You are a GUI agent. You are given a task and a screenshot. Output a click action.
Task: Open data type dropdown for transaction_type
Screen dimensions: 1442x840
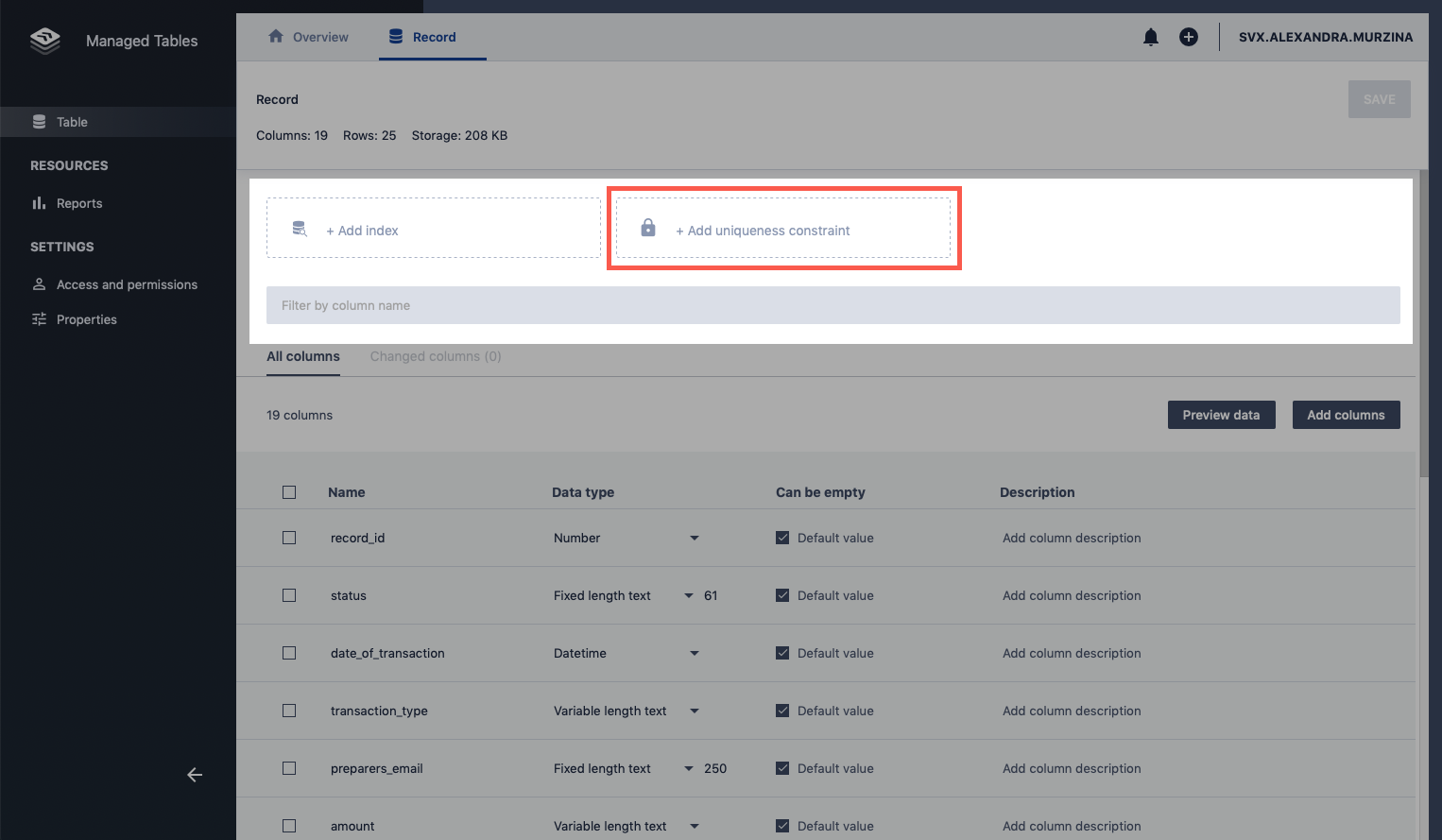(x=694, y=711)
